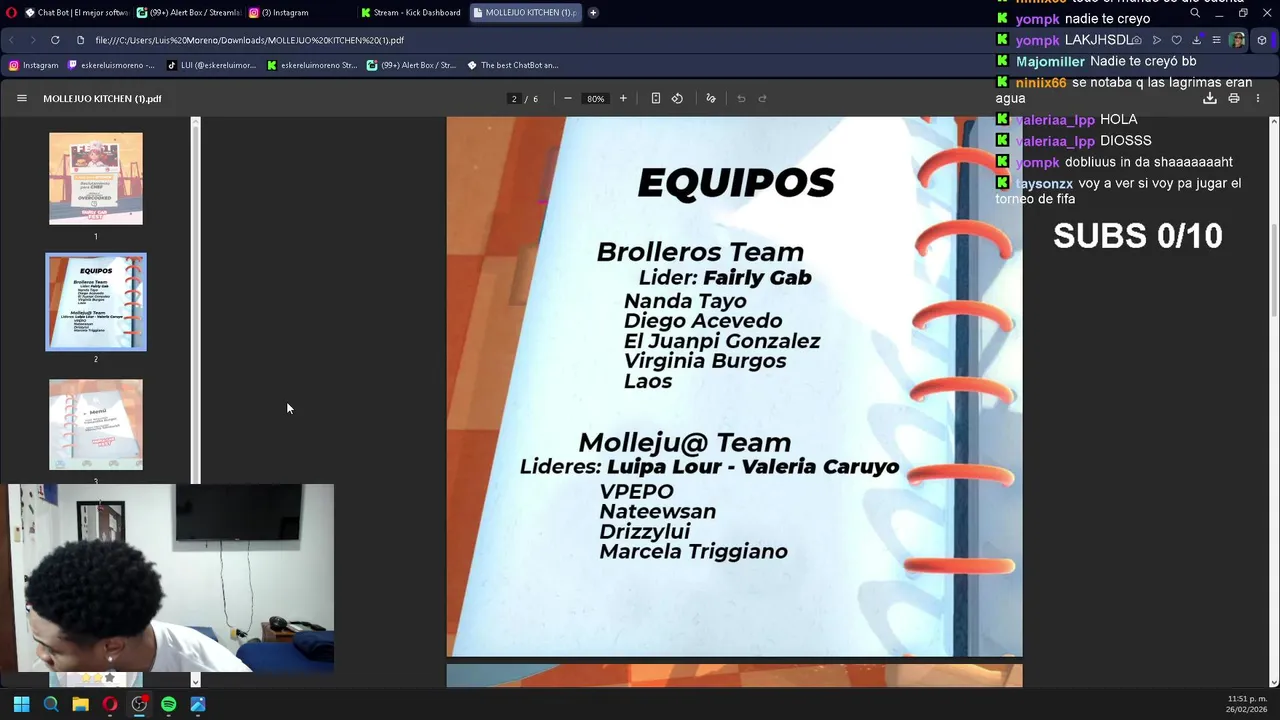Switch to Stream - Kick Dashboard tab
Screen dimensions: 1280x720
[411, 12]
